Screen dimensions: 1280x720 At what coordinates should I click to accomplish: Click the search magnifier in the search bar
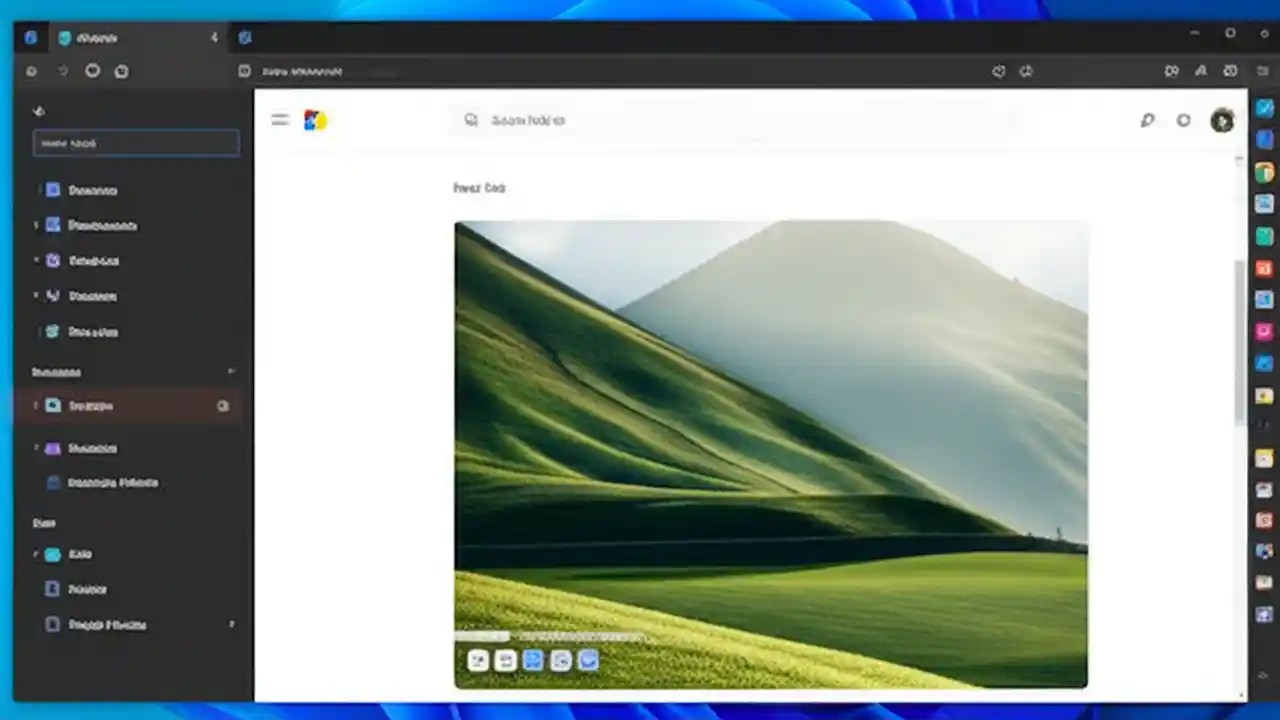point(471,120)
